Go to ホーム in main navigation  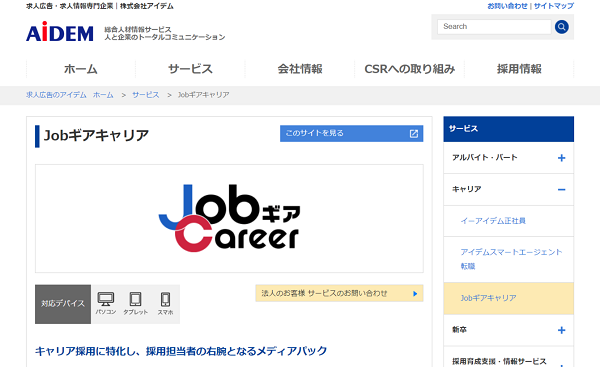(x=81, y=69)
